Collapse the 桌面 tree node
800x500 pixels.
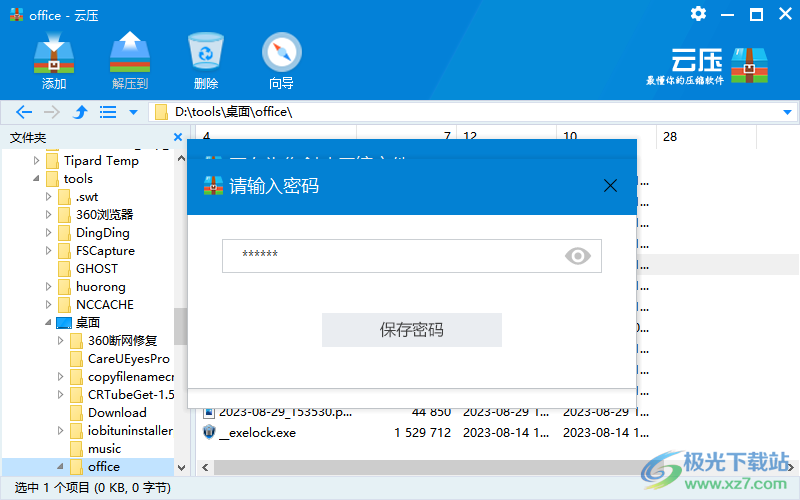click(48, 322)
